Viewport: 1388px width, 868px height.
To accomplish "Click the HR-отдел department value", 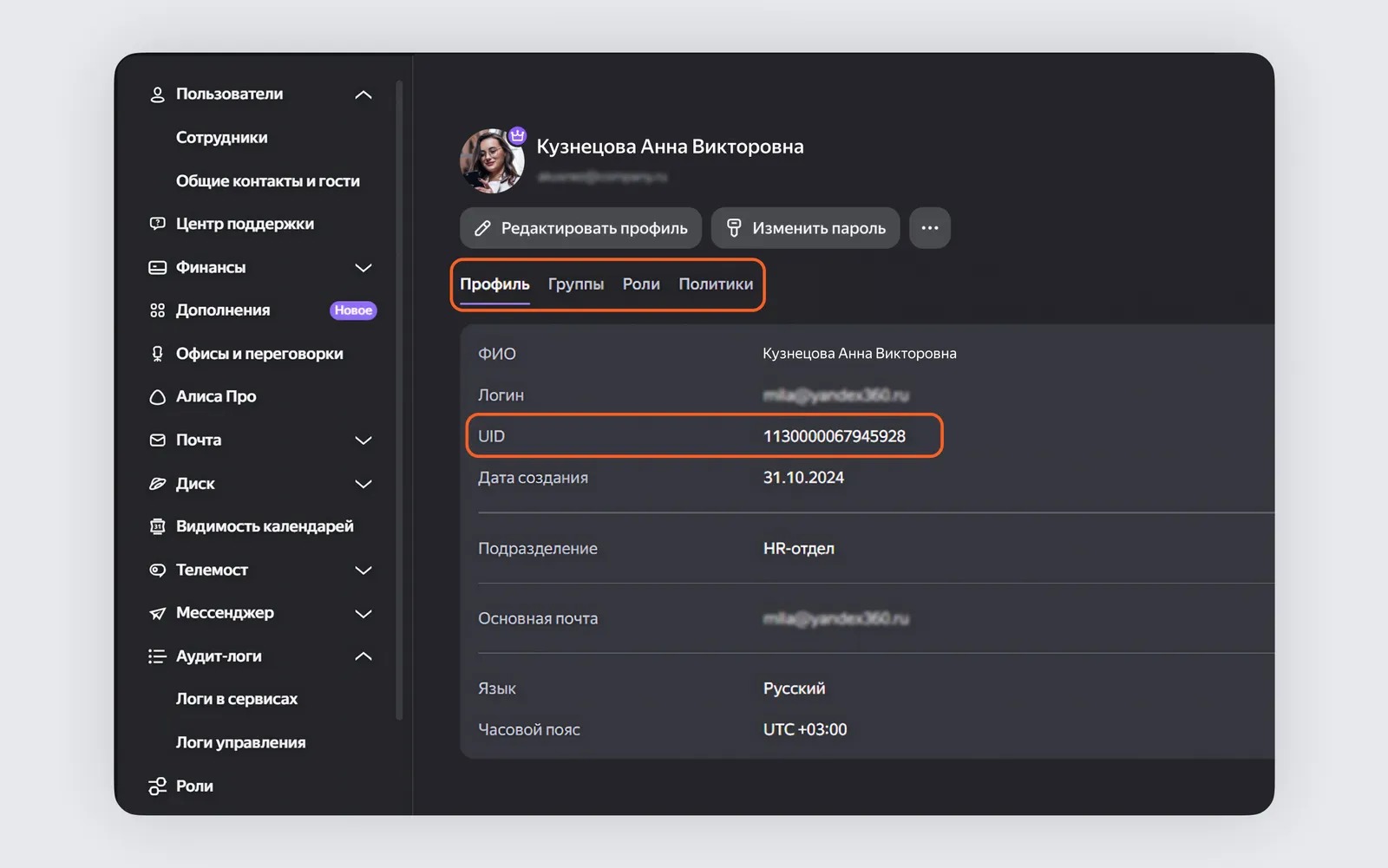I will click(799, 549).
